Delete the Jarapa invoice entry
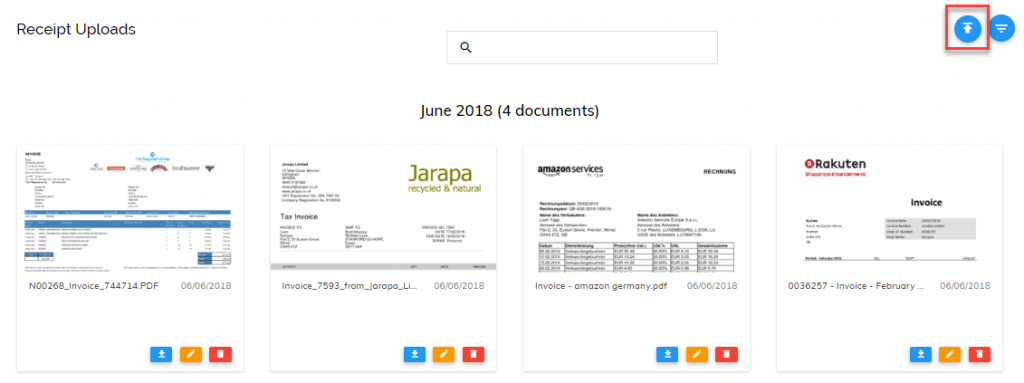This screenshot has width=1024, height=383. click(473, 354)
